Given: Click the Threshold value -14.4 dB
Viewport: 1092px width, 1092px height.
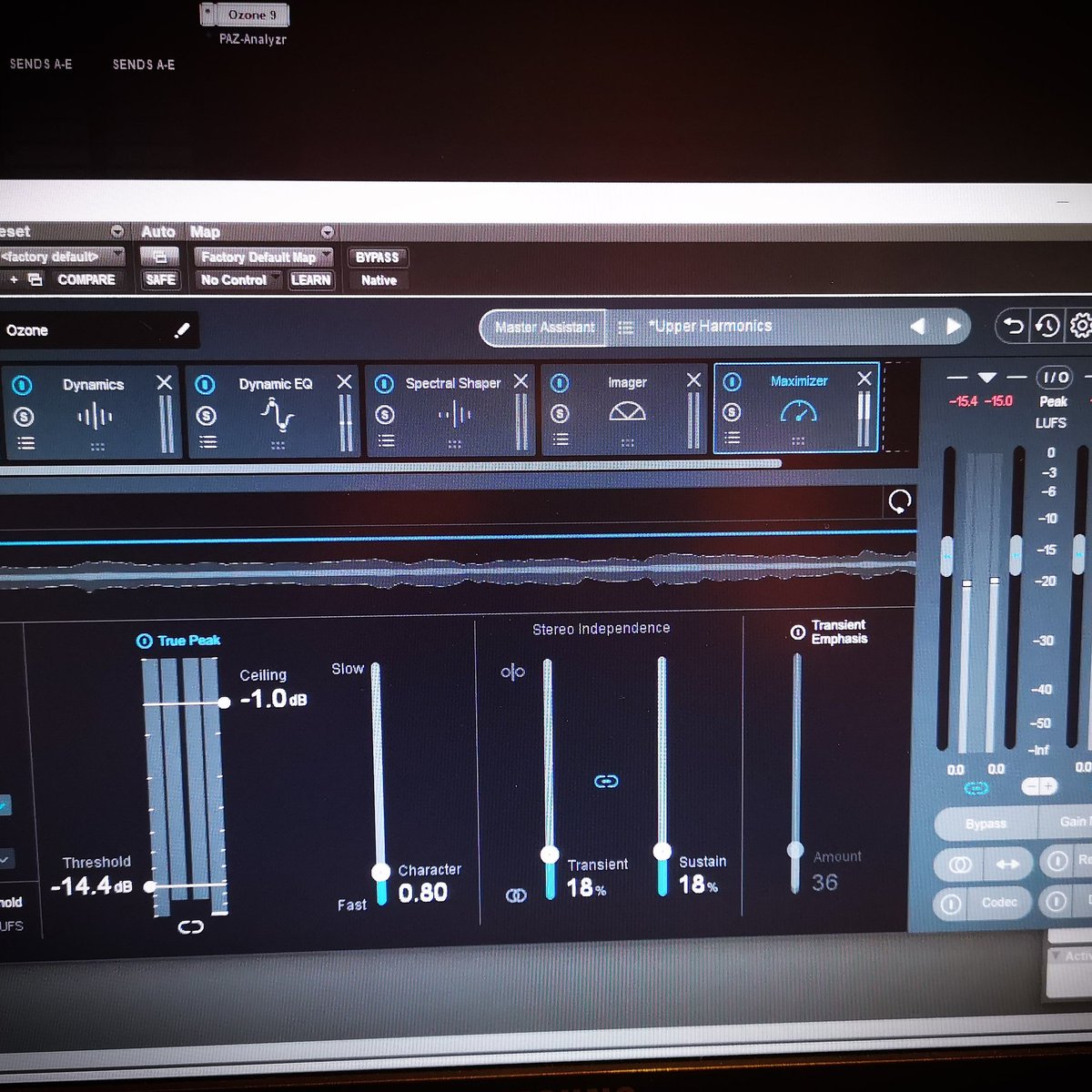Looking at the screenshot, I should pyautogui.click(x=91, y=885).
